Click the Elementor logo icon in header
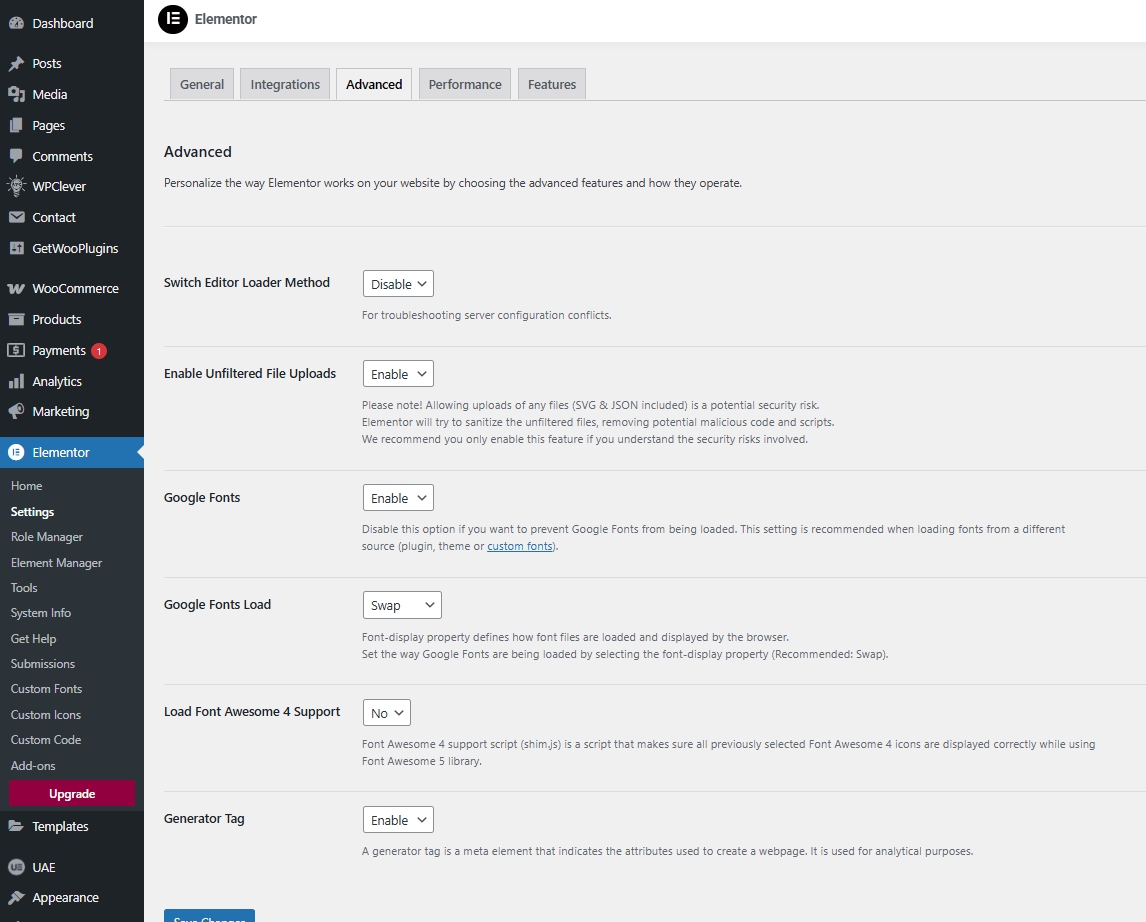 tap(173, 19)
